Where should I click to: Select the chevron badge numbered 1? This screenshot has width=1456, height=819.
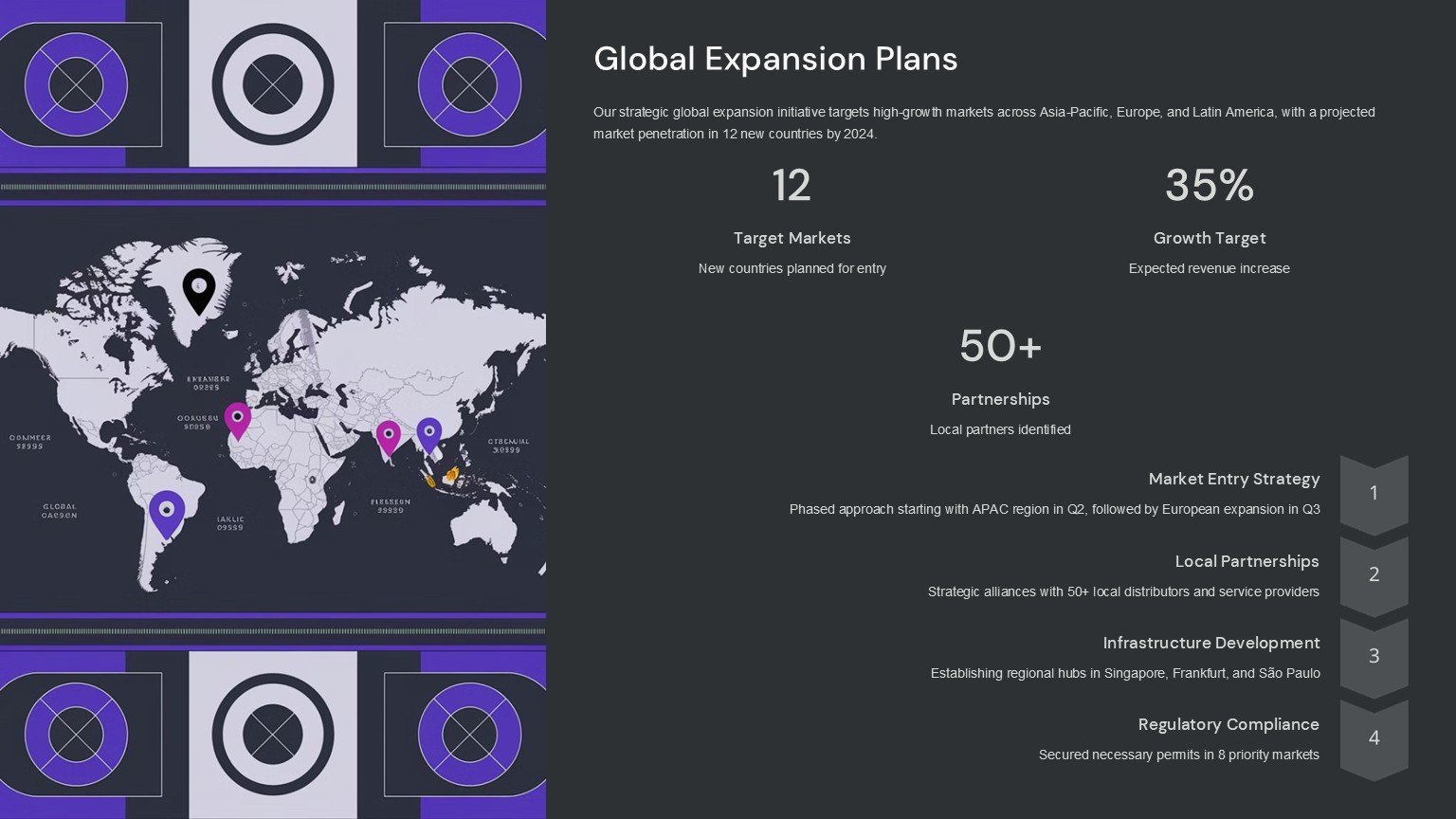pyautogui.click(x=1374, y=493)
